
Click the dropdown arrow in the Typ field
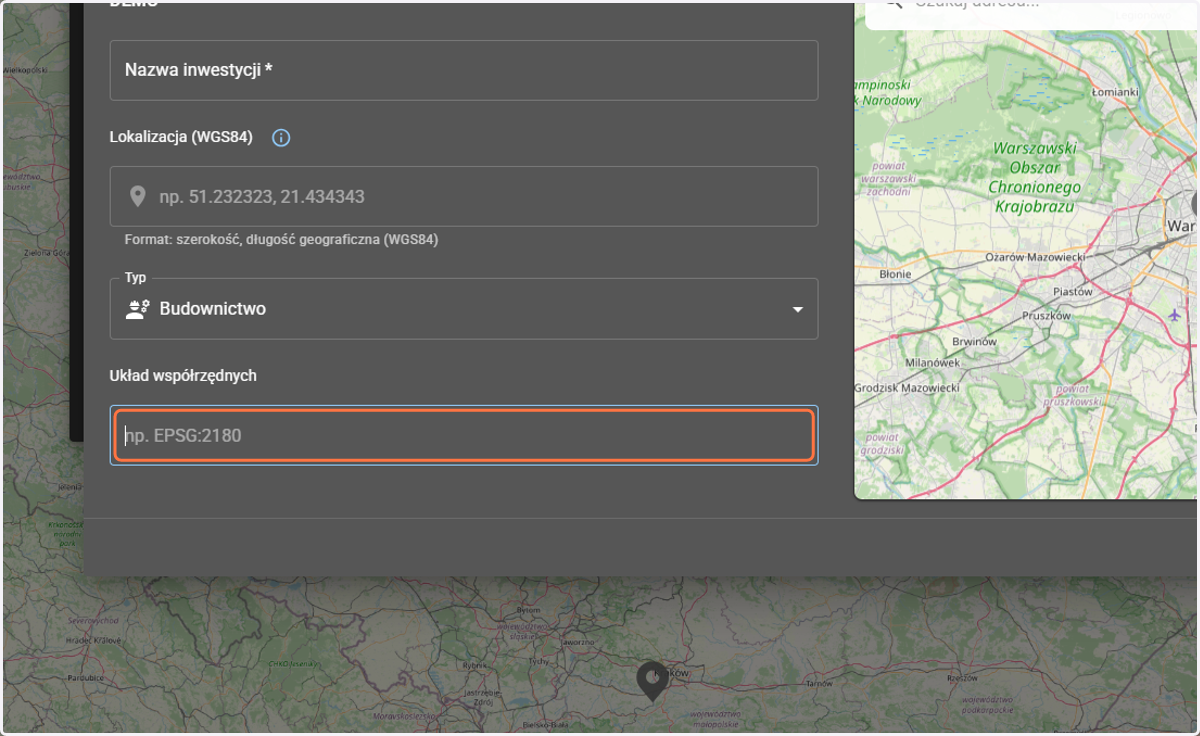(797, 309)
